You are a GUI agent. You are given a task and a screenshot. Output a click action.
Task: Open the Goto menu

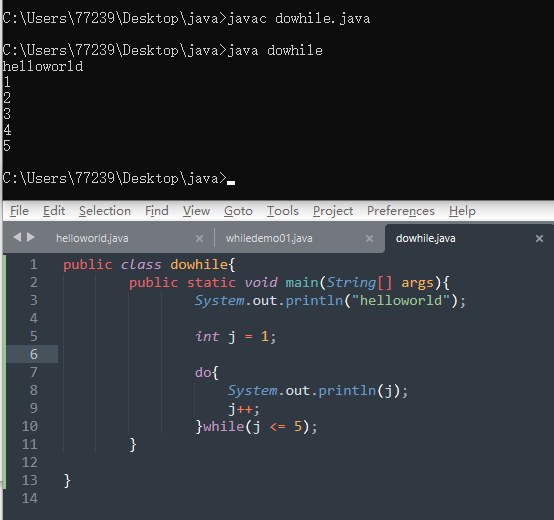click(238, 211)
